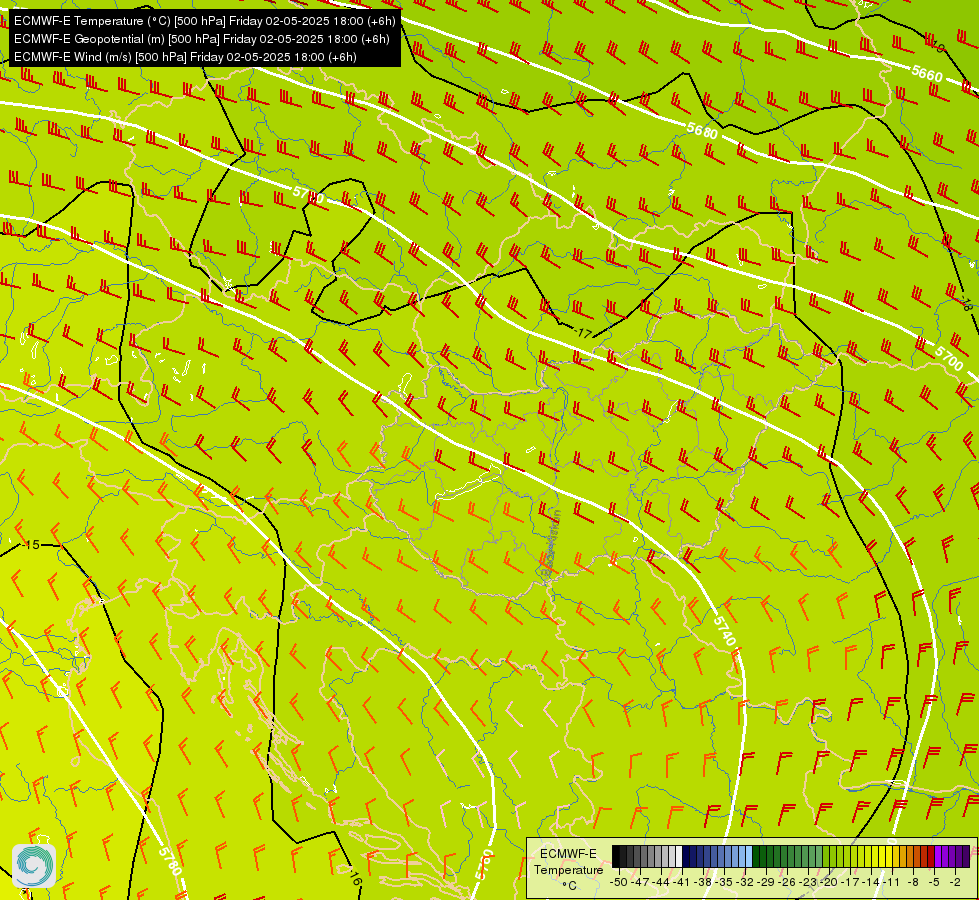Click the 5780 geopotential contour label
The width and height of the screenshot is (979, 900).
pos(170,861)
